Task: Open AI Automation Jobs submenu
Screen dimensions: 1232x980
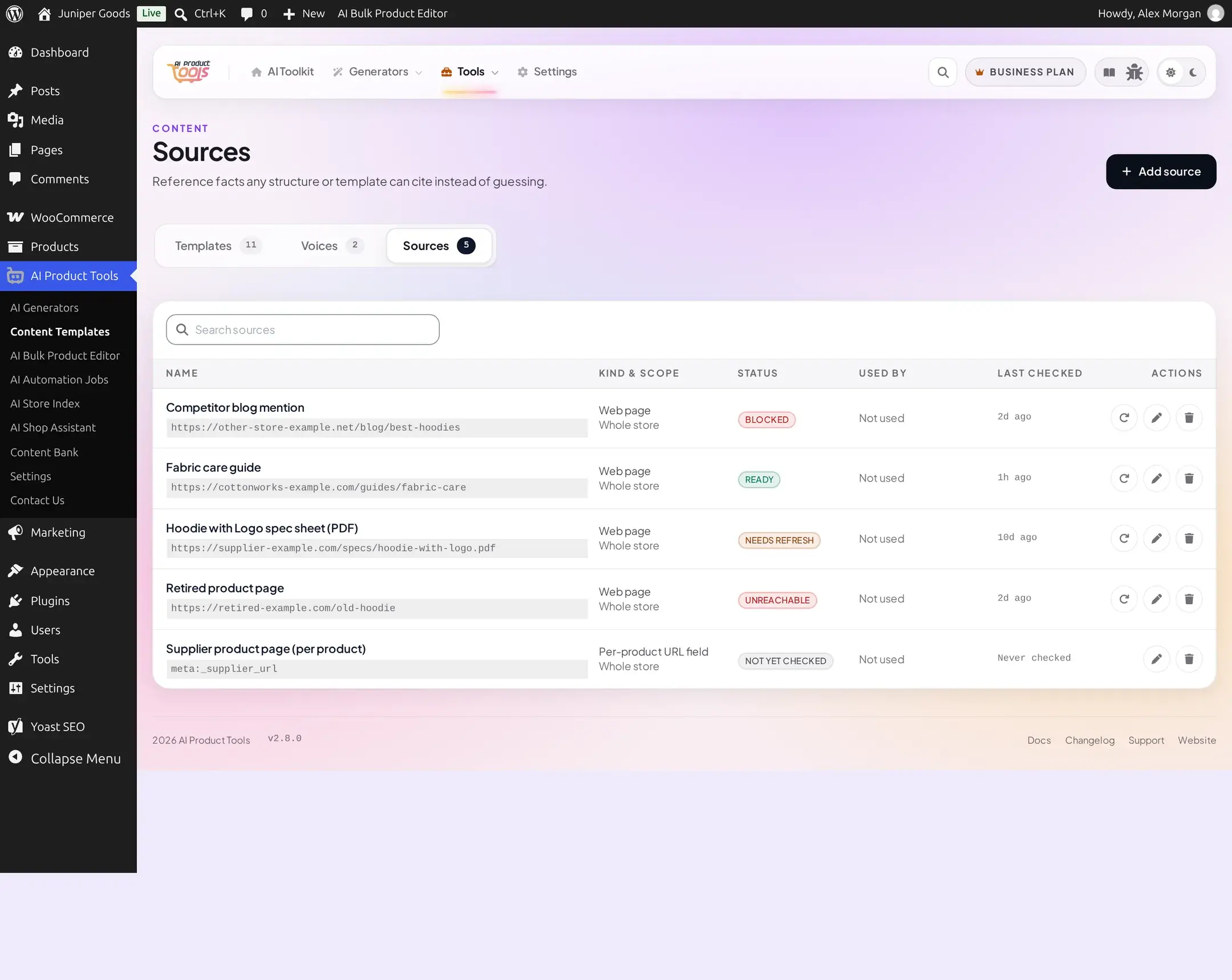Action: pyautogui.click(x=59, y=379)
